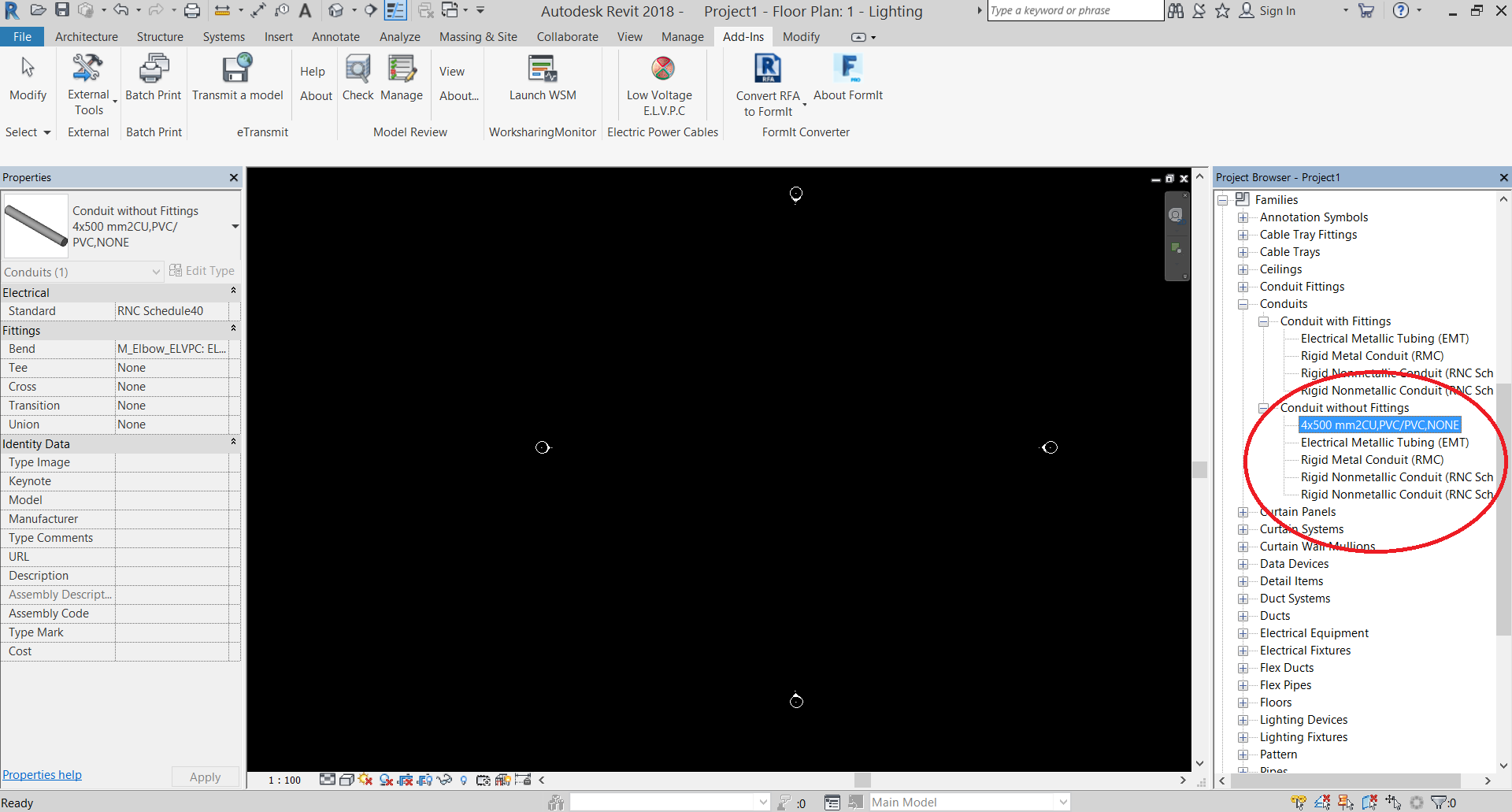
Task: Select the Text tool icon (letter A)
Action: [x=305, y=10]
